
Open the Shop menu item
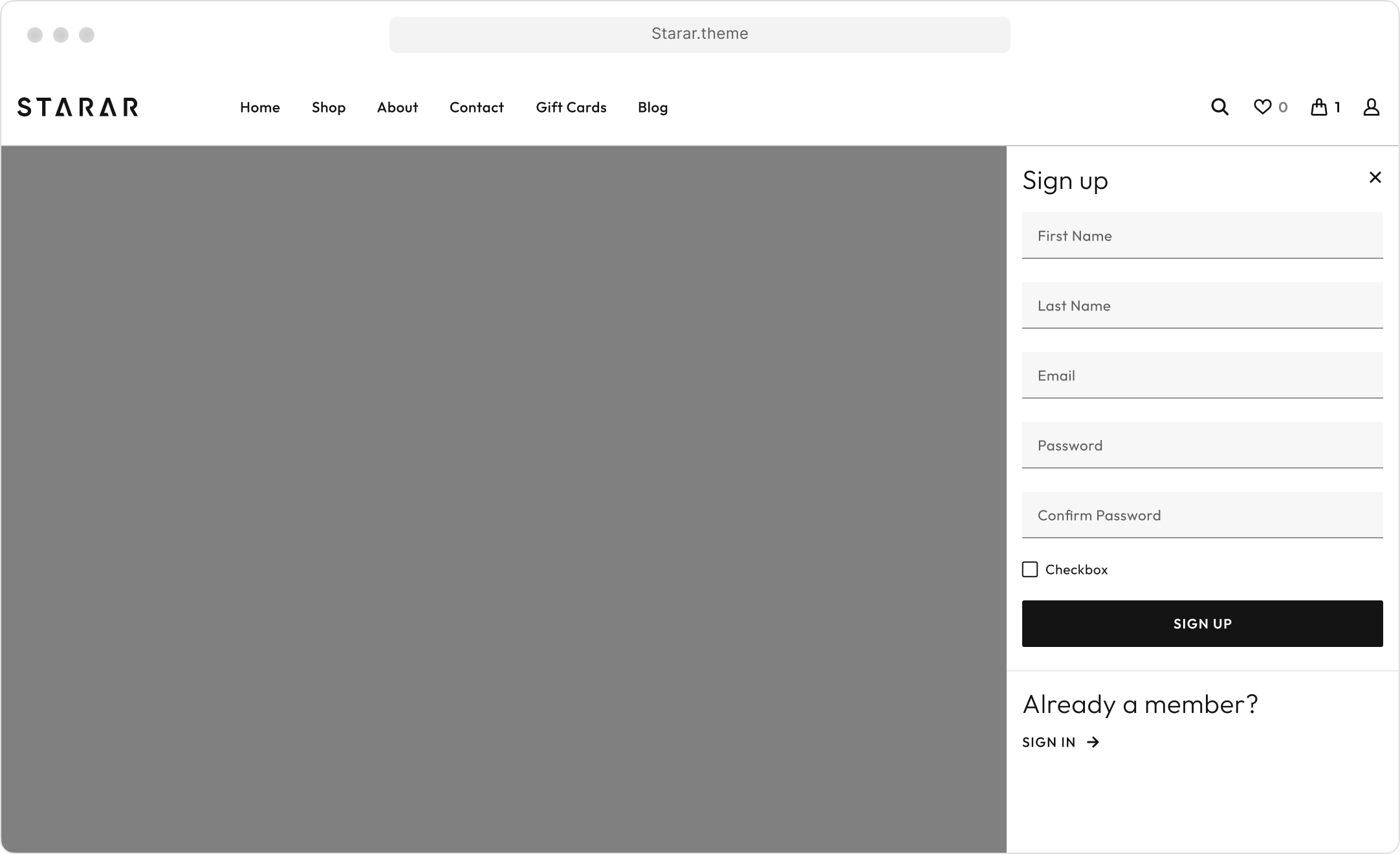click(x=329, y=107)
